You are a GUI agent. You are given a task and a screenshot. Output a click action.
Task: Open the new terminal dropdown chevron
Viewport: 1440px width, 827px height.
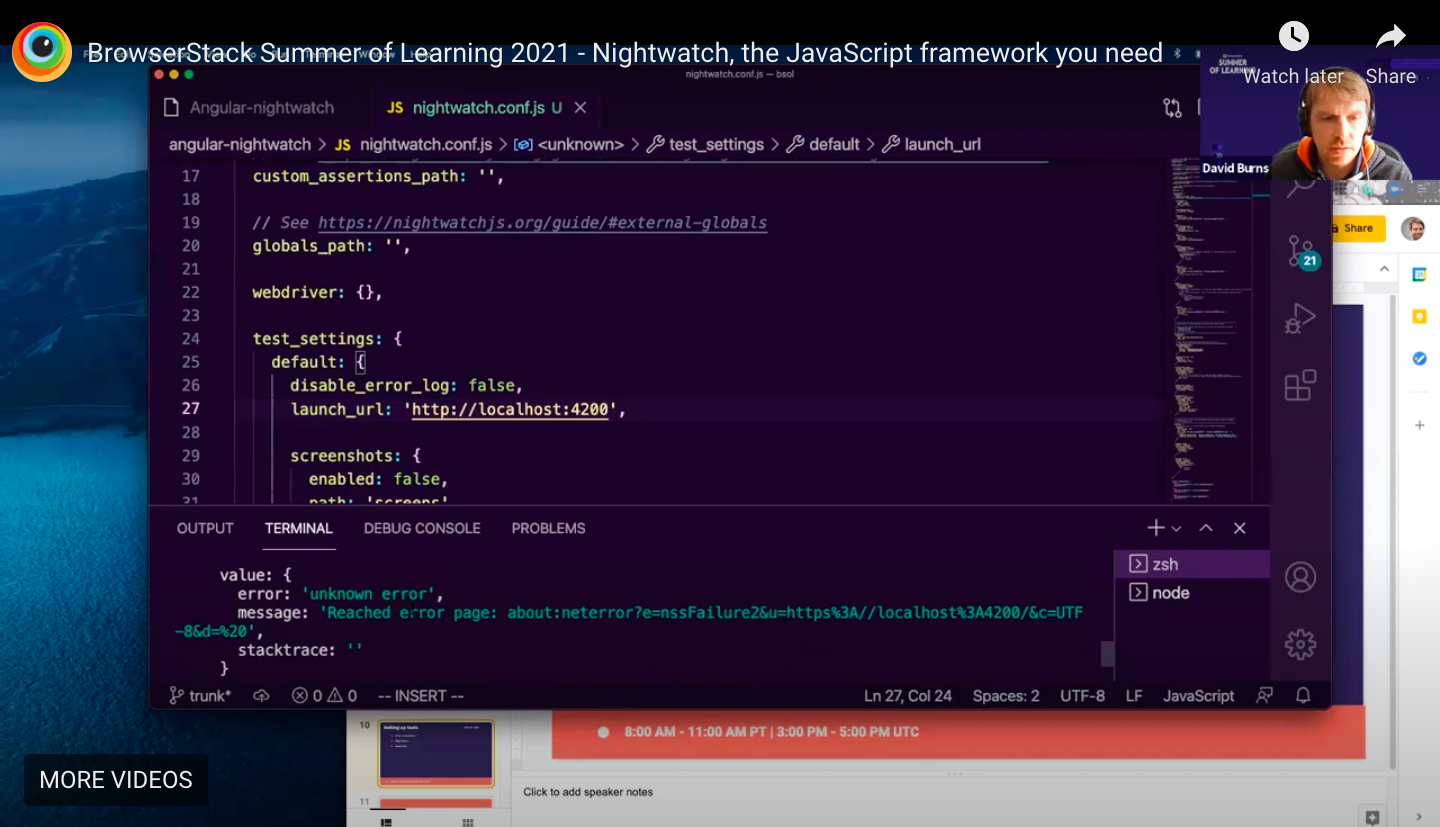click(x=1176, y=528)
